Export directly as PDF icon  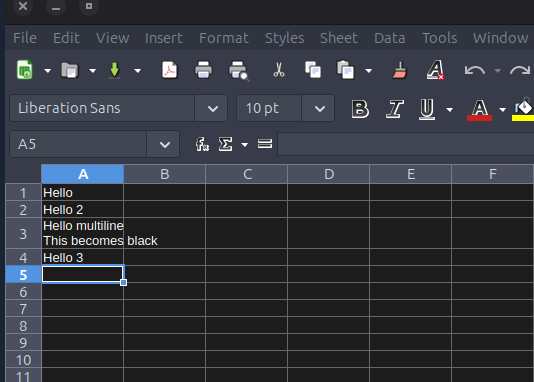169,70
